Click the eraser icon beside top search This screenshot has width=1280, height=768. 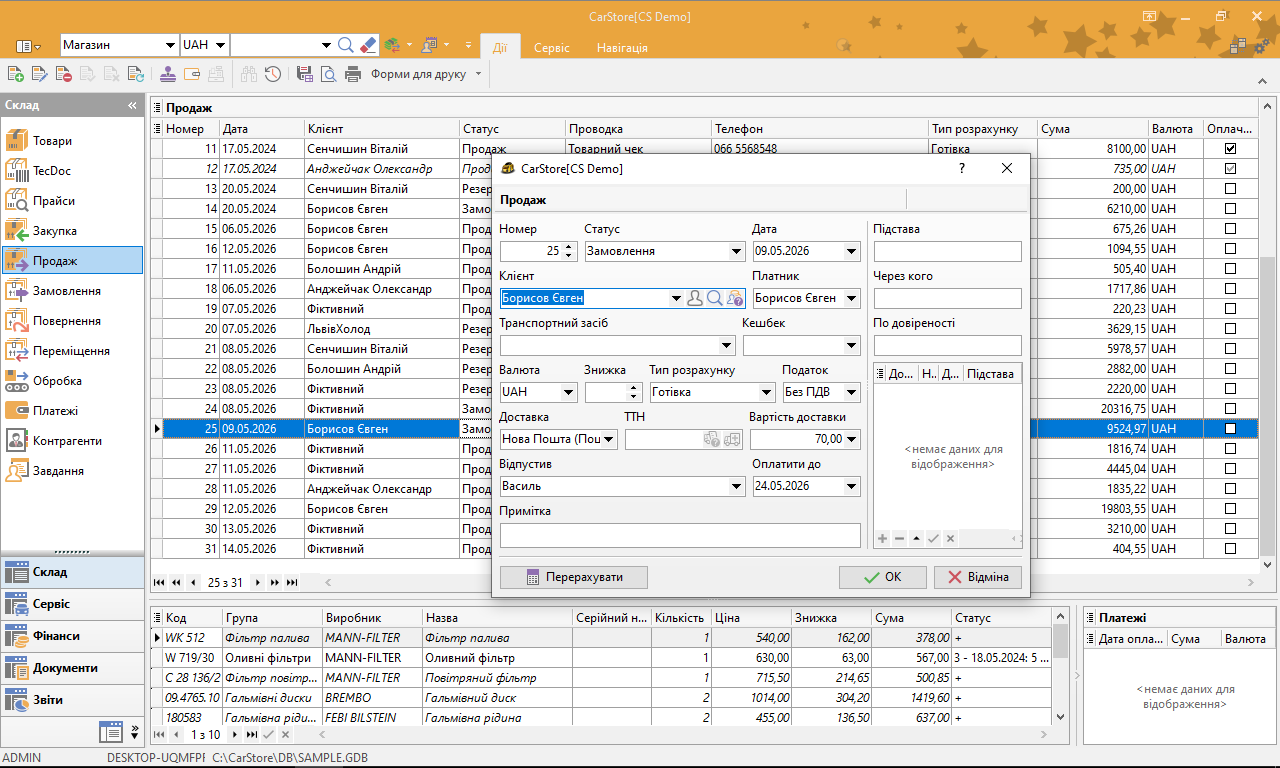pyautogui.click(x=367, y=45)
